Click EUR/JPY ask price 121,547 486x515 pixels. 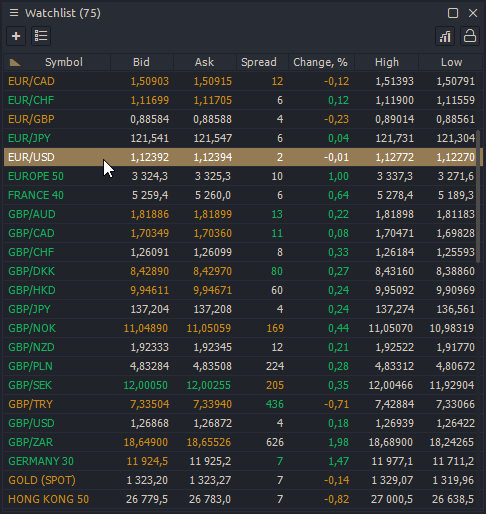[x=213, y=138]
